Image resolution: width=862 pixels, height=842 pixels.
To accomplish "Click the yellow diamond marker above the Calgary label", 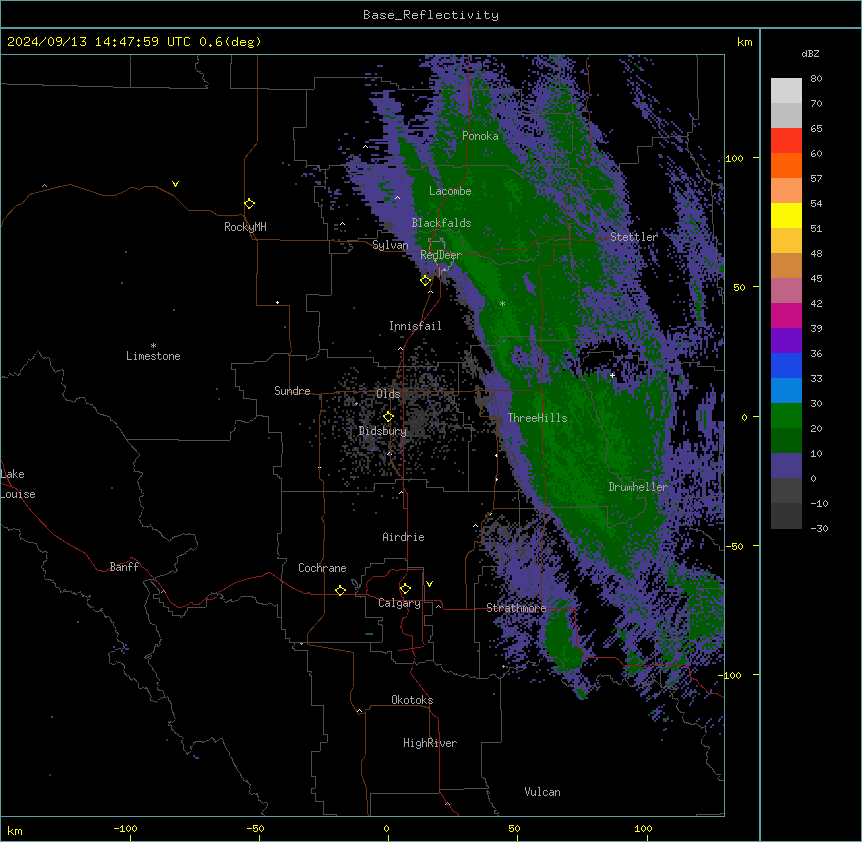I will coord(406,589).
